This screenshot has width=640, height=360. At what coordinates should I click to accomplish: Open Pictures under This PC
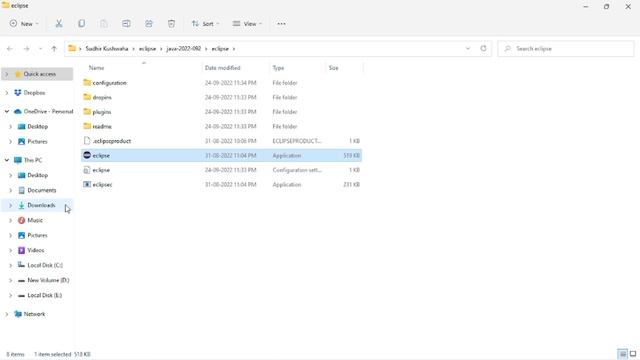pyautogui.click(x=37, y=236)
